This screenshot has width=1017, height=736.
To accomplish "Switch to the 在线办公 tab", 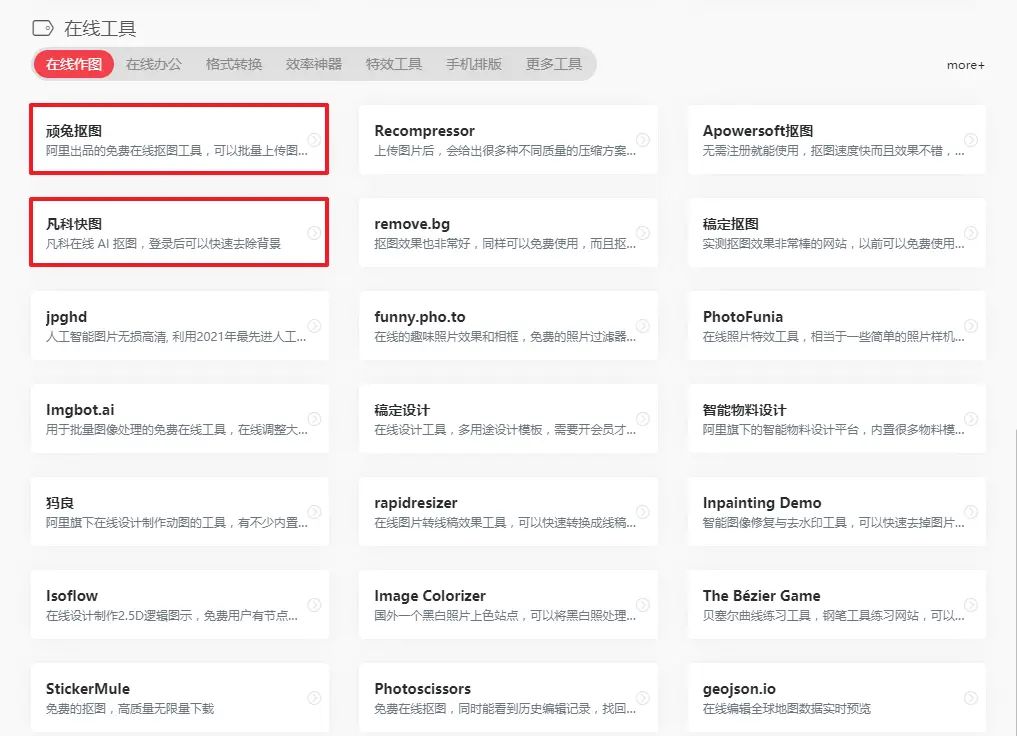I will [x=152, y=63].
